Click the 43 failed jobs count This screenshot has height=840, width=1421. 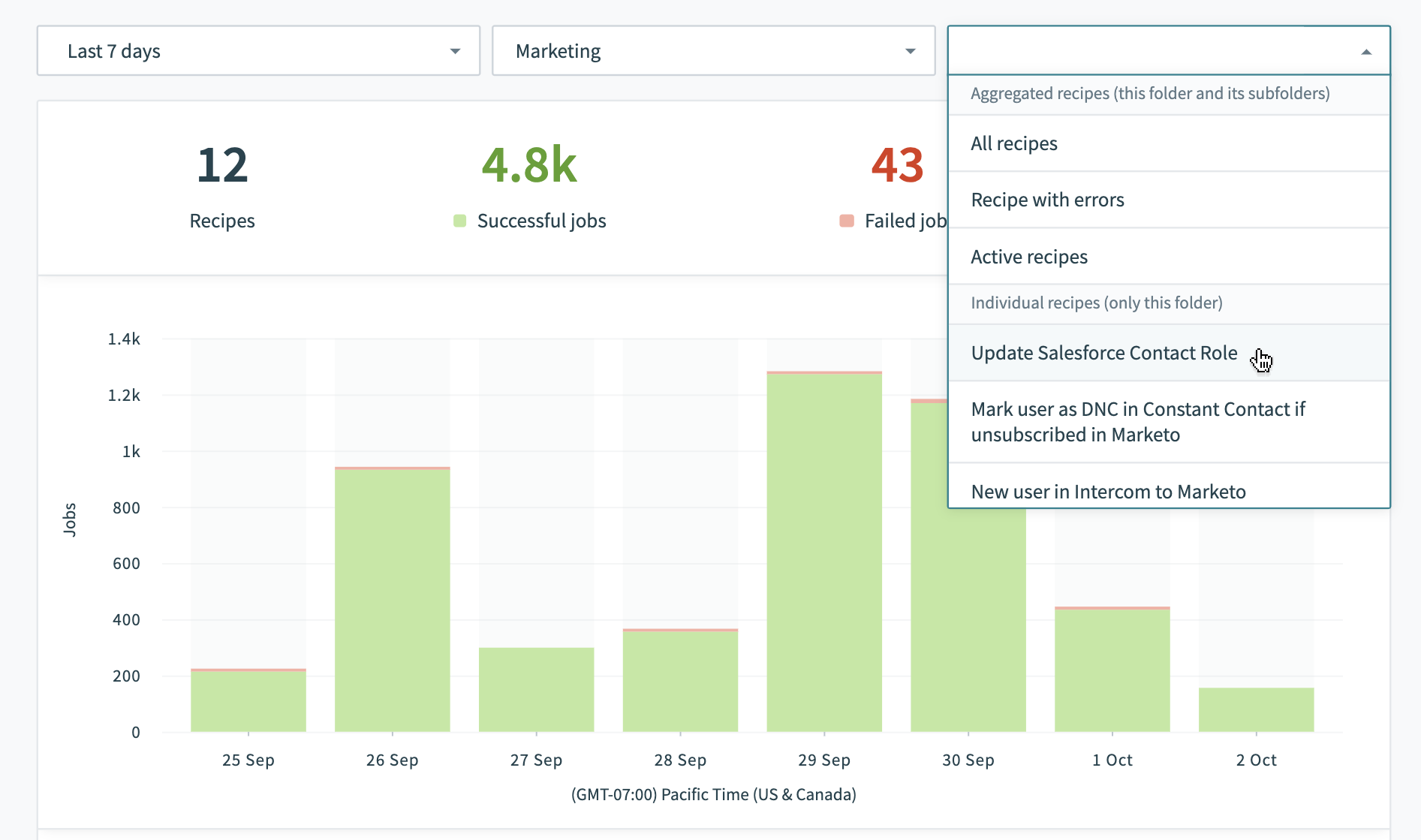[897, 165]
